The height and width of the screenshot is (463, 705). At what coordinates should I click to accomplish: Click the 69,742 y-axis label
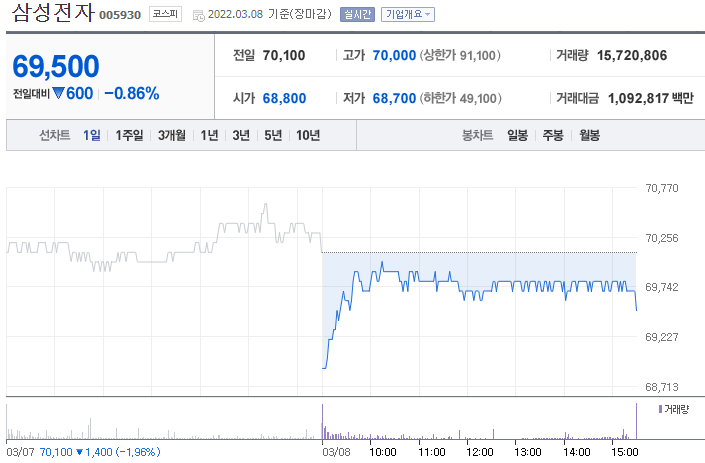coord(662,287)
